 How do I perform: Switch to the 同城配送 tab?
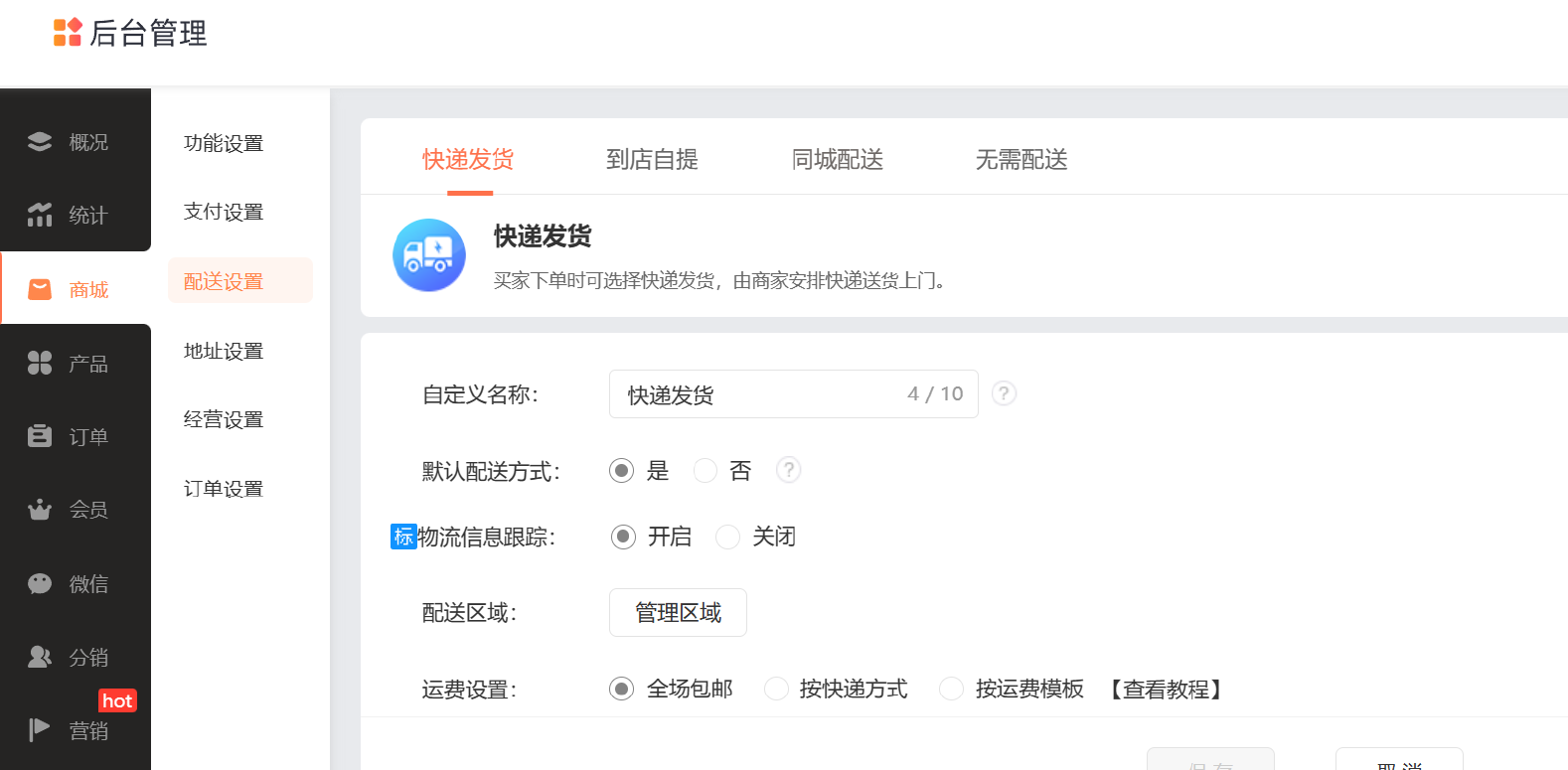click(837, 159)
